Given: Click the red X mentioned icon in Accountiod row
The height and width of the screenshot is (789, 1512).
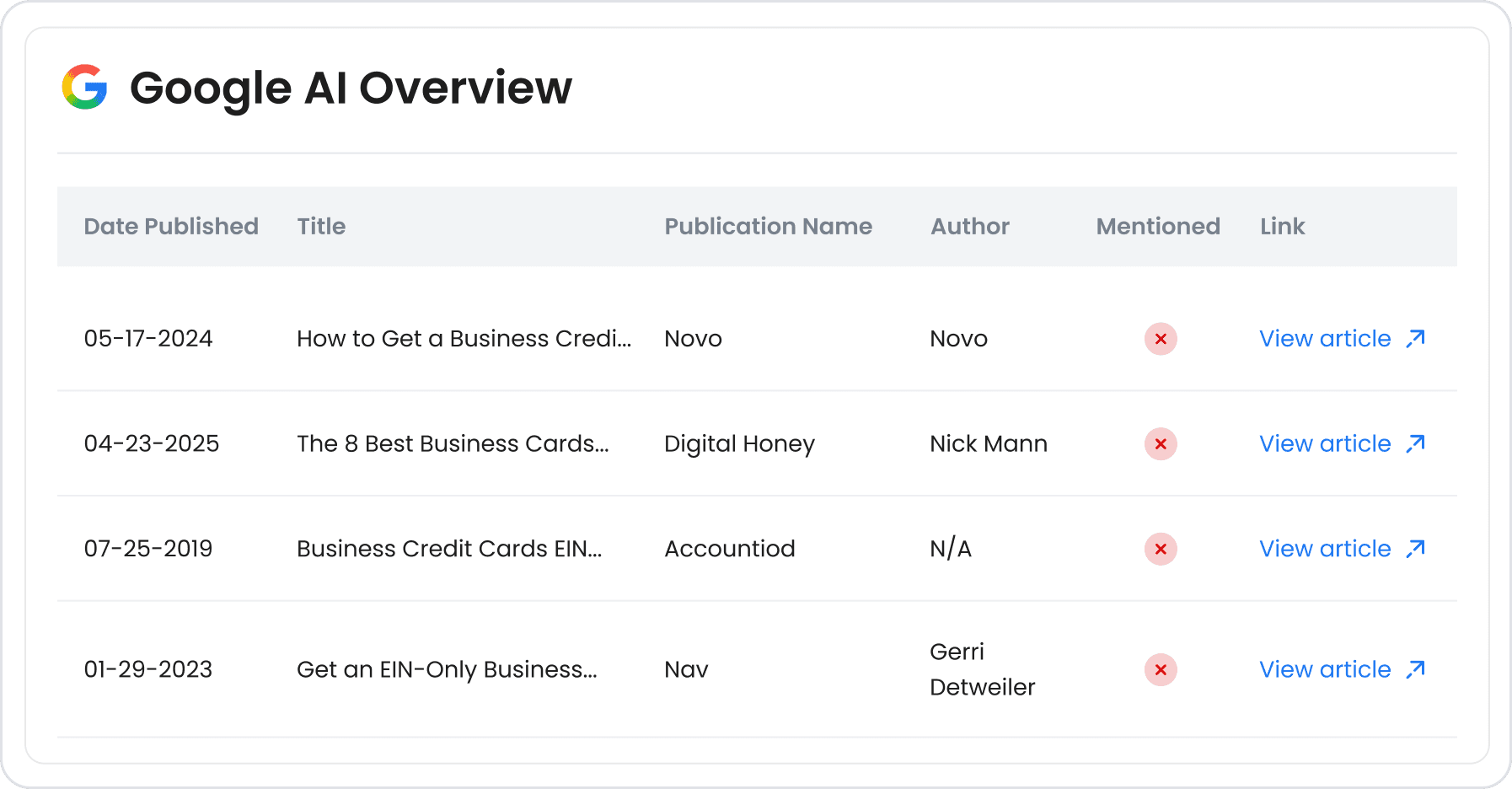Looking at the screenshot, I should 1161,549.
